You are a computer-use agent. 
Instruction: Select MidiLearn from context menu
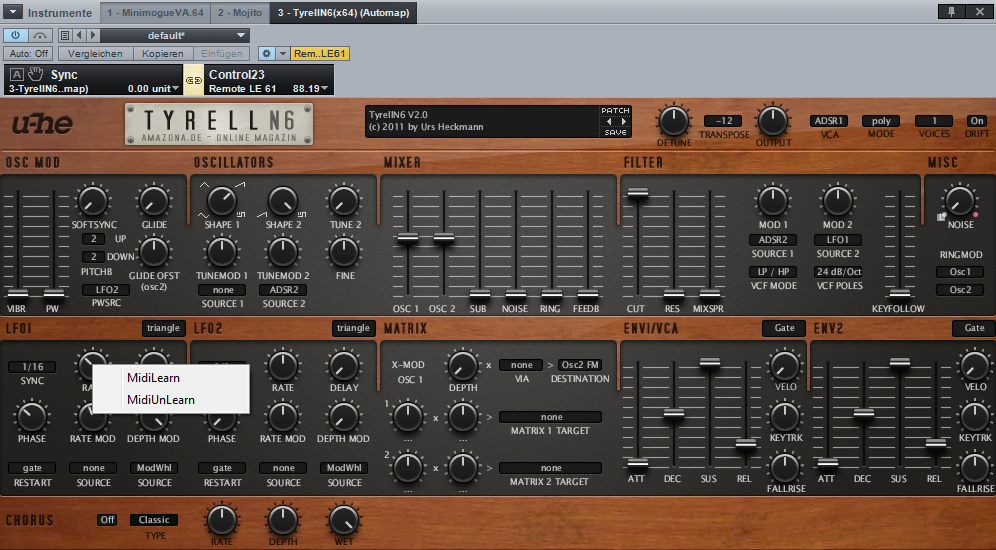[171, 377]
